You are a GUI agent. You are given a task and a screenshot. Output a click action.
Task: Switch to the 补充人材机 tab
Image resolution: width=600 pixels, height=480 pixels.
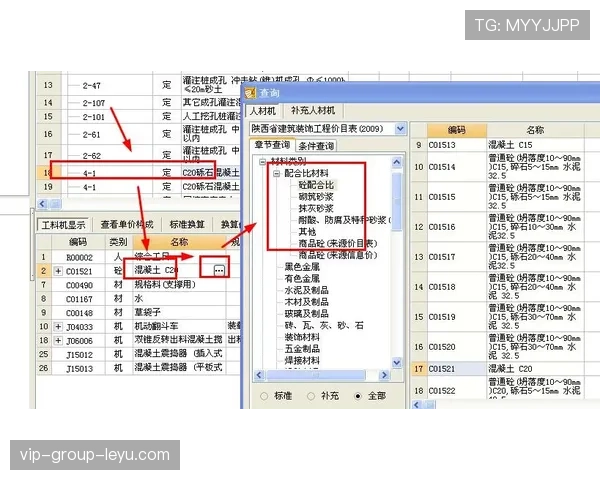click(313, 111)
